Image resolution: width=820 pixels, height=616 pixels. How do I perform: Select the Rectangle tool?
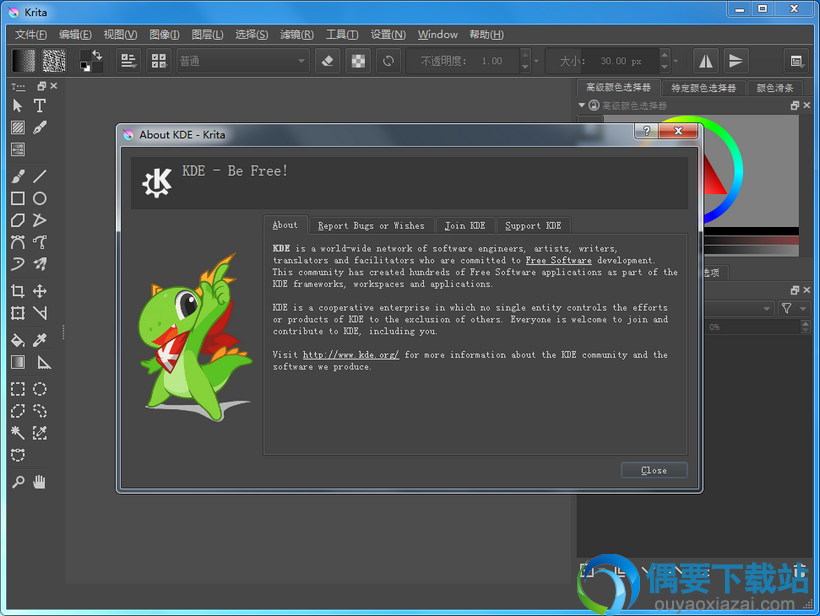18,198
